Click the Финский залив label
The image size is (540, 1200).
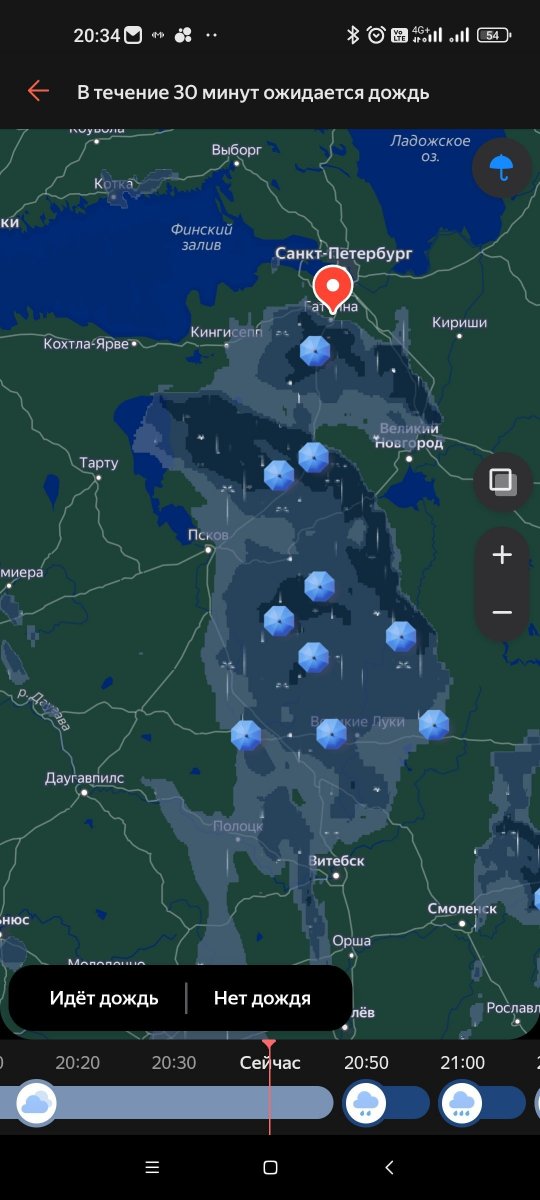201,237
